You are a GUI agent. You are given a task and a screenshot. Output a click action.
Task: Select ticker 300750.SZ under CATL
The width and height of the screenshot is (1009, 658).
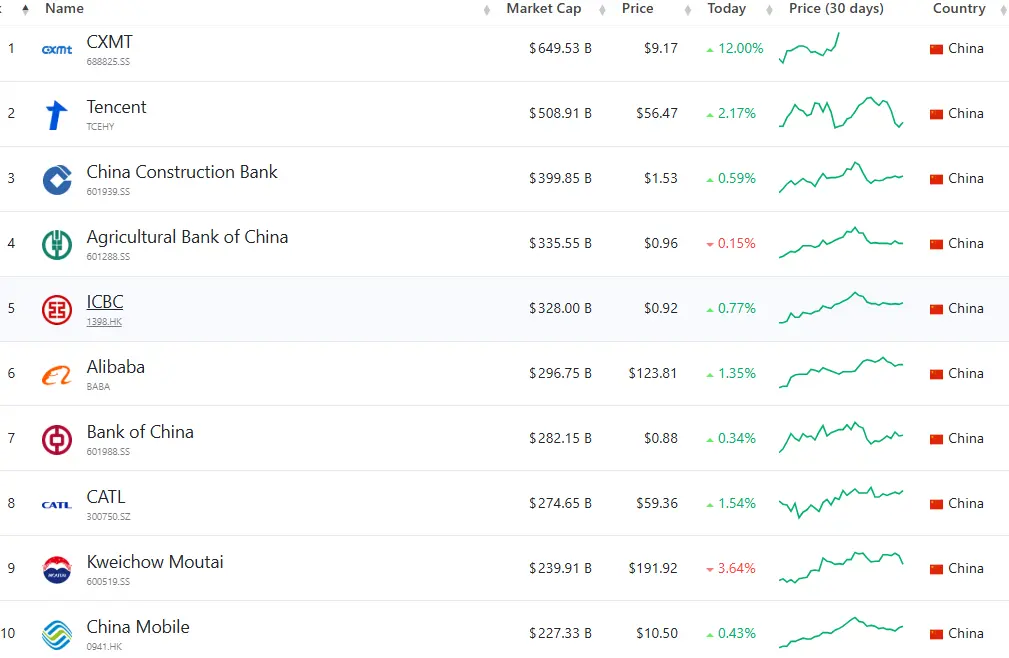108,516
